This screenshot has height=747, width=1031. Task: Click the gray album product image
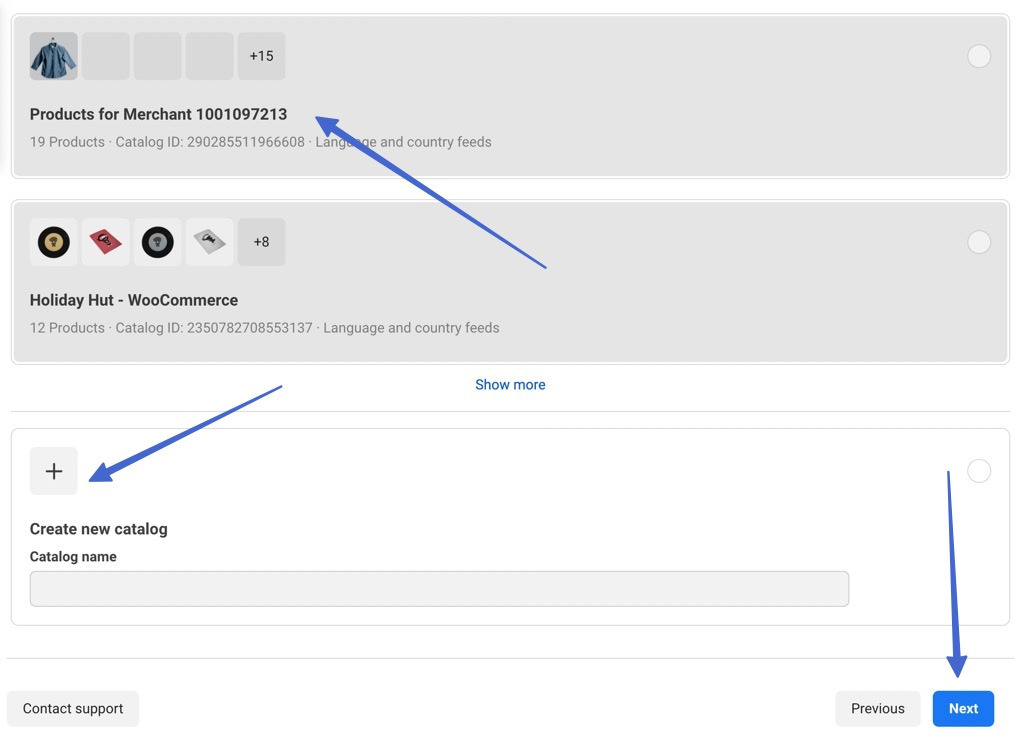(210, 242)
